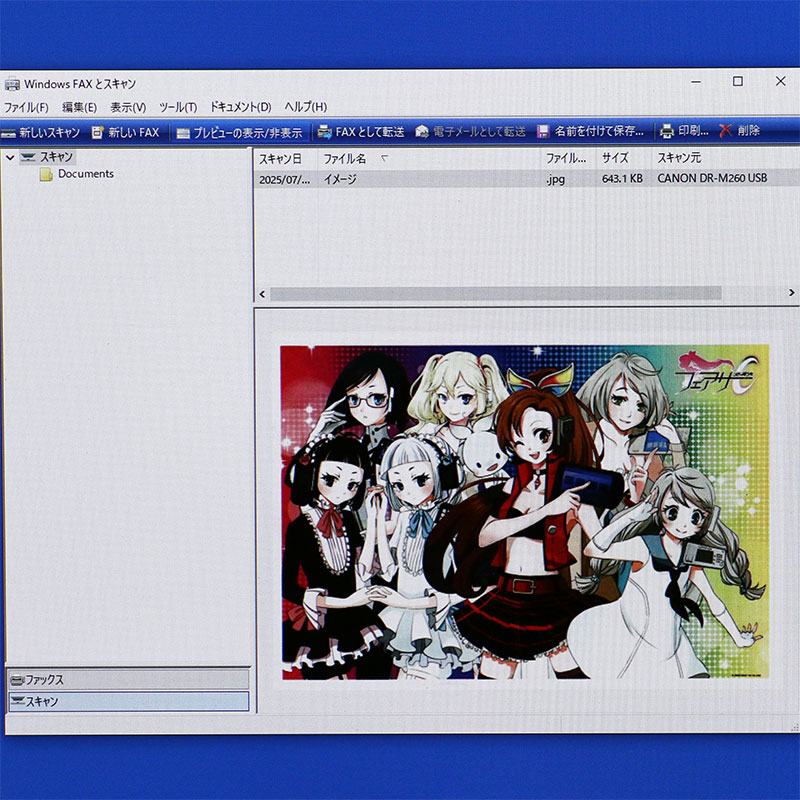Click the scanned anime image preview
This screenshot has height=800, width=800.
524,512
